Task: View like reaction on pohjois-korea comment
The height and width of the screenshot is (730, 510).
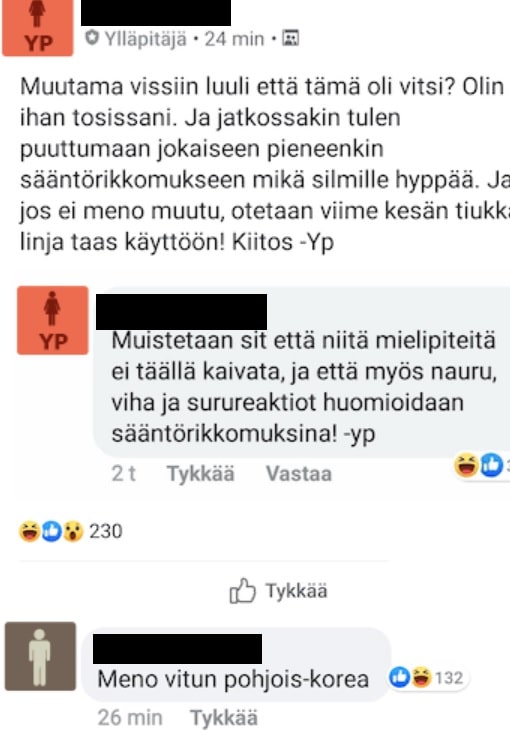Action: click(399, 677)
